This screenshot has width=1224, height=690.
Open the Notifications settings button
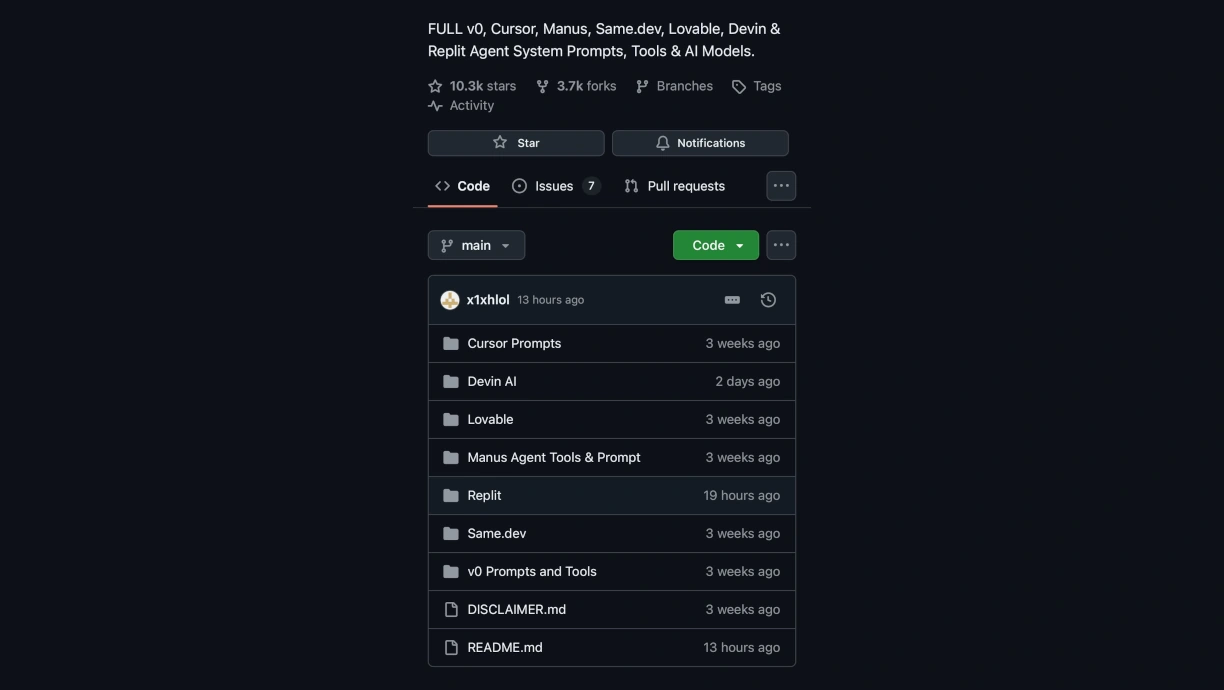click(x=700, y=143)
